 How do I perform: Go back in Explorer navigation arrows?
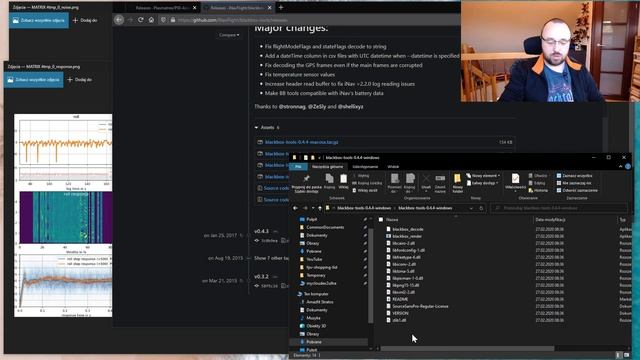tap(295, 208)
